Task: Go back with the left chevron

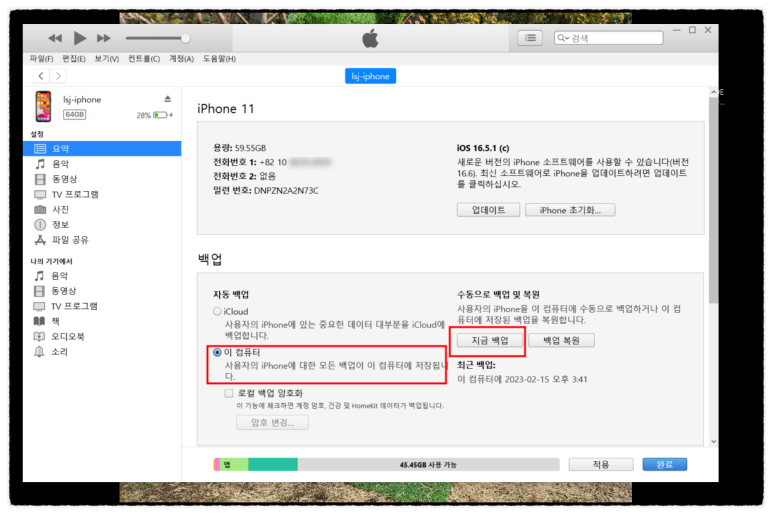Action: (41, 76)
